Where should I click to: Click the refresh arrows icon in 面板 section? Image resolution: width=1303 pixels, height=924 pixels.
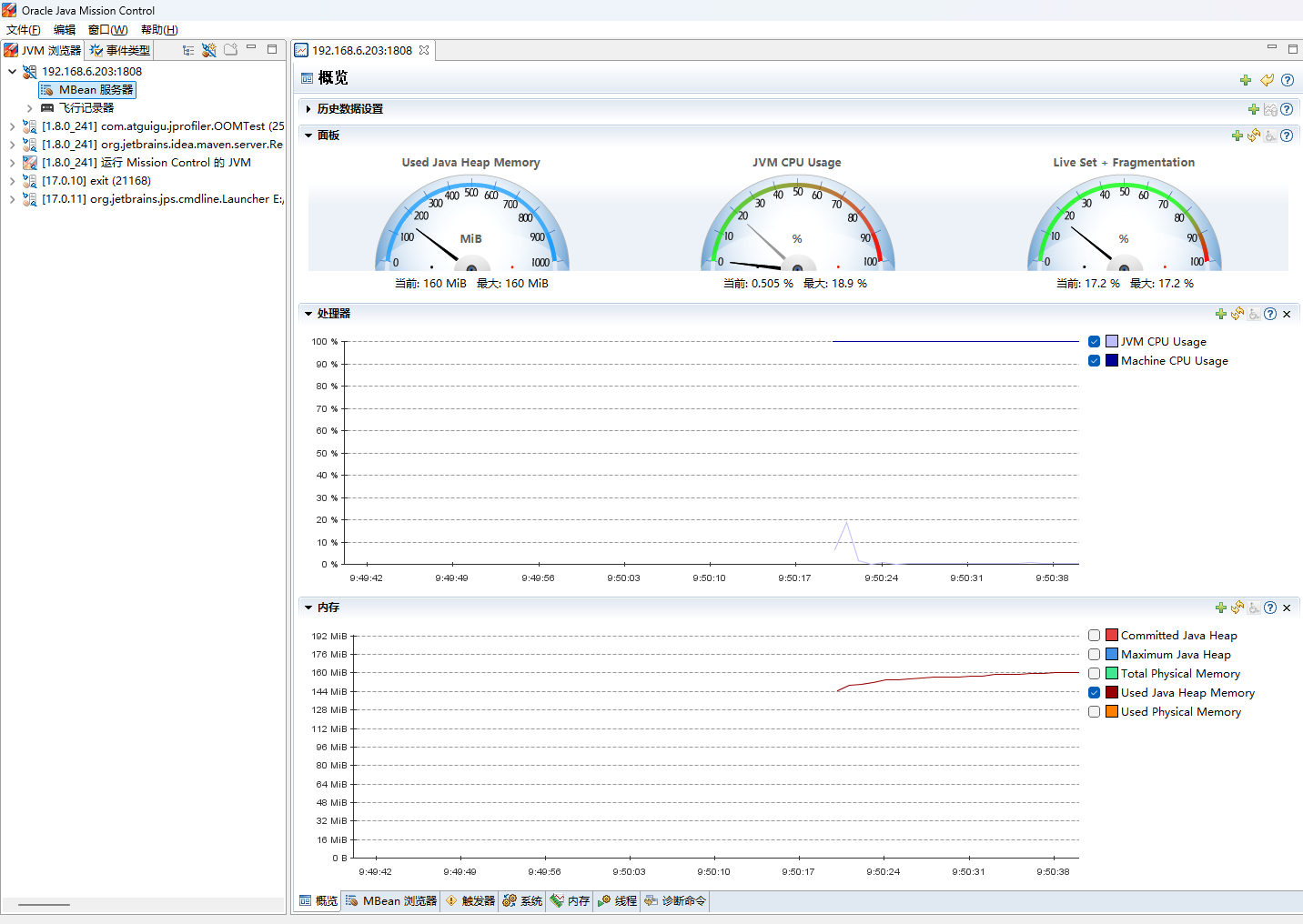pos(1254,136)
